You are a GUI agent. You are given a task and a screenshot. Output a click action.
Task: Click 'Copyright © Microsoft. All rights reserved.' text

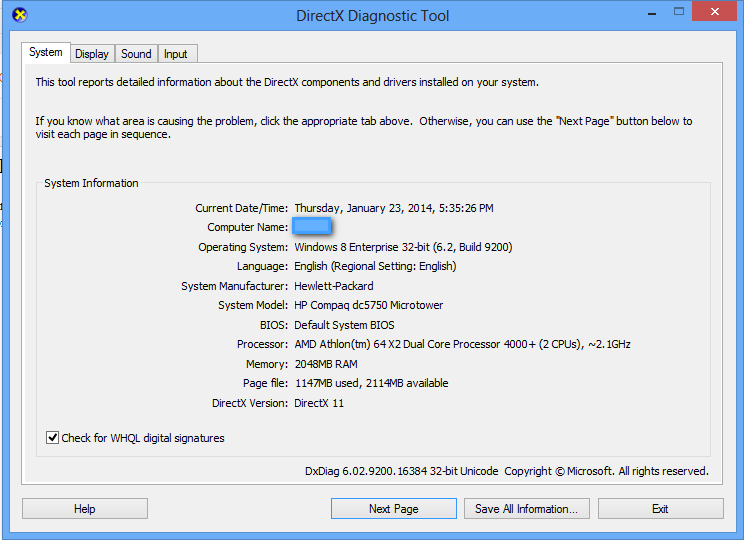(606, 471)
